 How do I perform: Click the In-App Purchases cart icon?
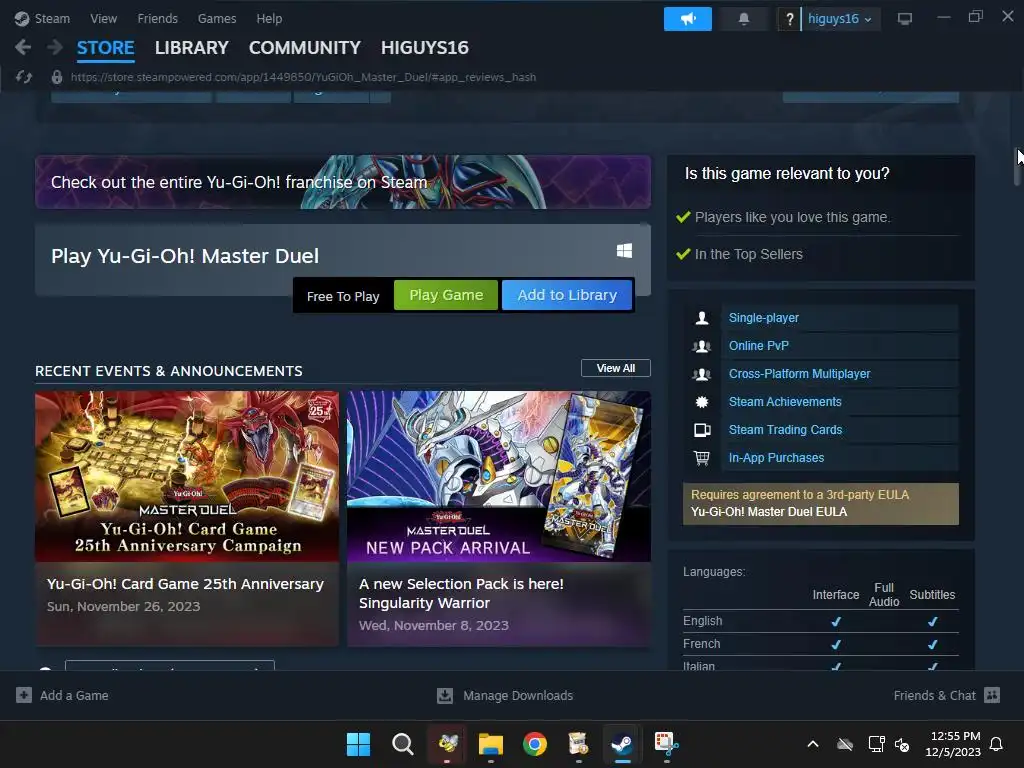[x=702, y=458]
